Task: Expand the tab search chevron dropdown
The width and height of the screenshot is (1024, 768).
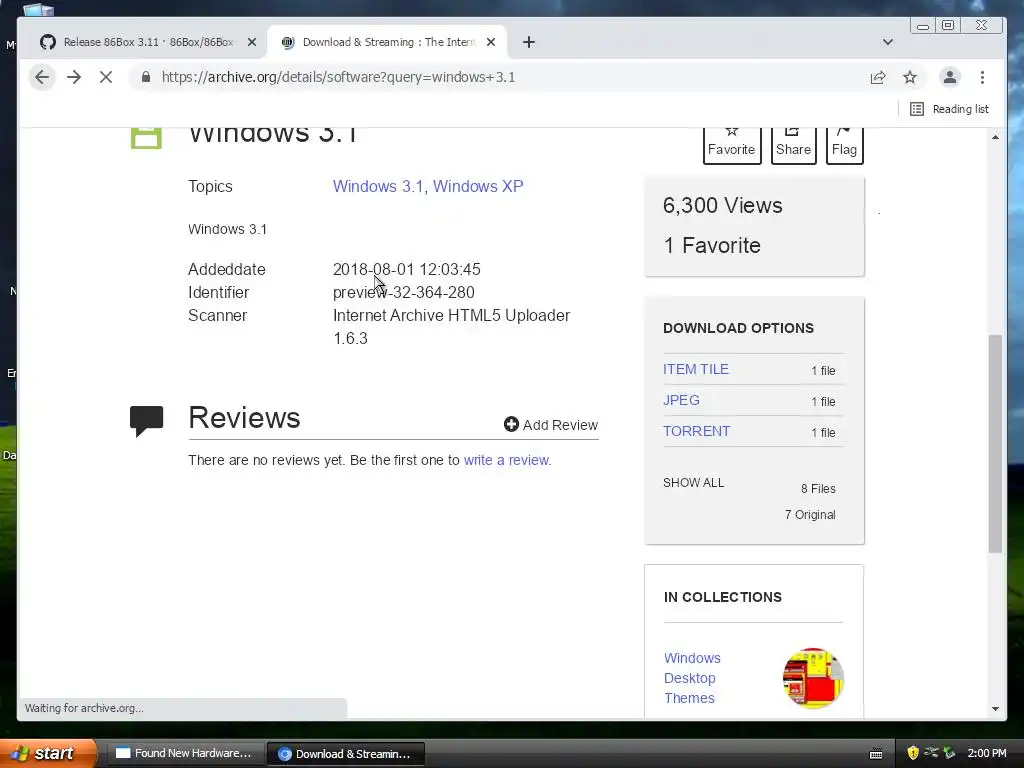Action: coord(888,42)
